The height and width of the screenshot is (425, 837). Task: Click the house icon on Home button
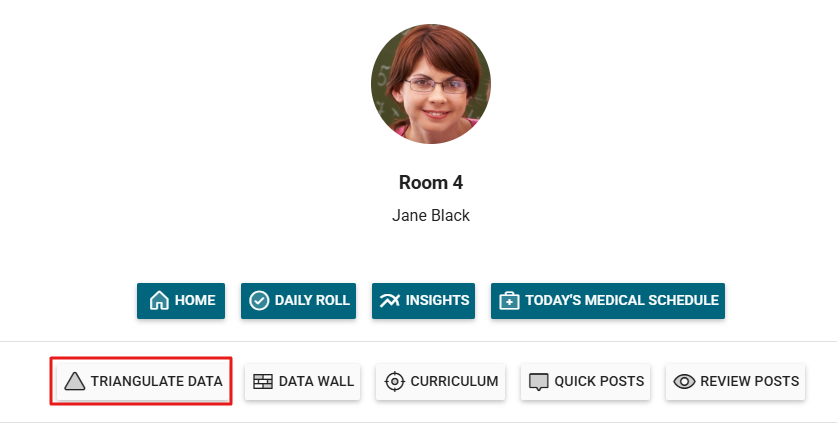tap(158, 301)
